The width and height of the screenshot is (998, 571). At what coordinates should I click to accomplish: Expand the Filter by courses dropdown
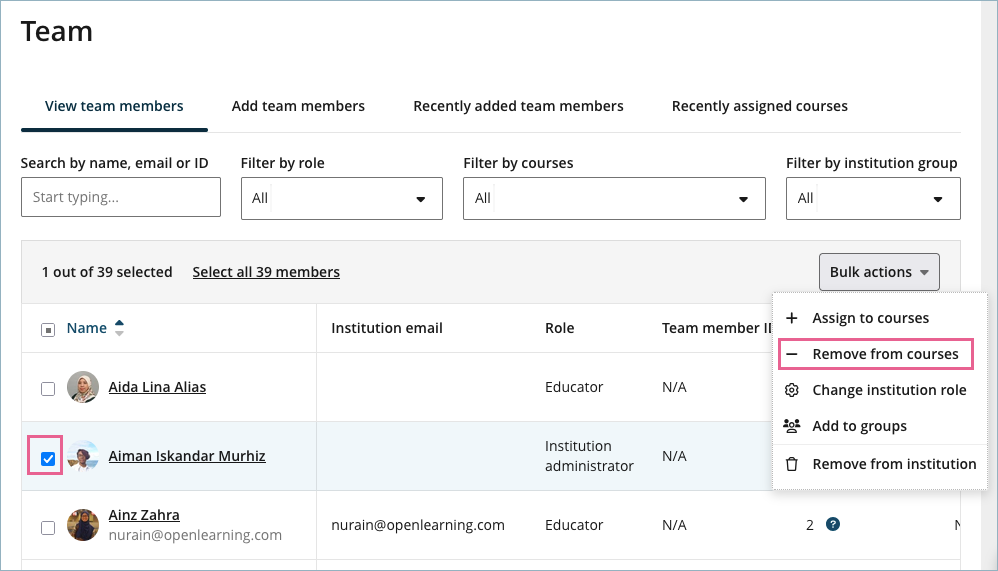click(x=613, y=198)
